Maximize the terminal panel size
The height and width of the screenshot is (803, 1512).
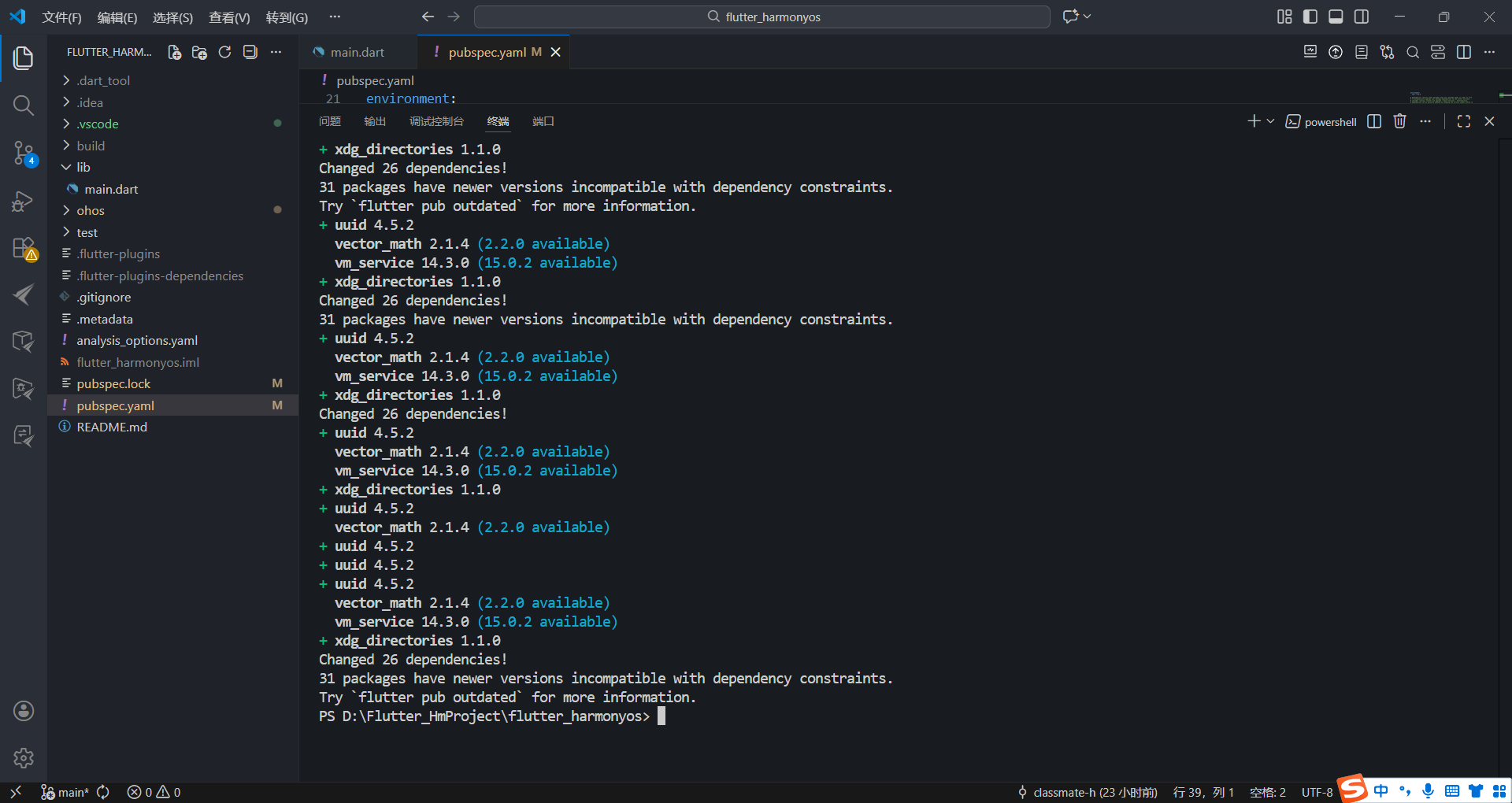coord(1464,121)
